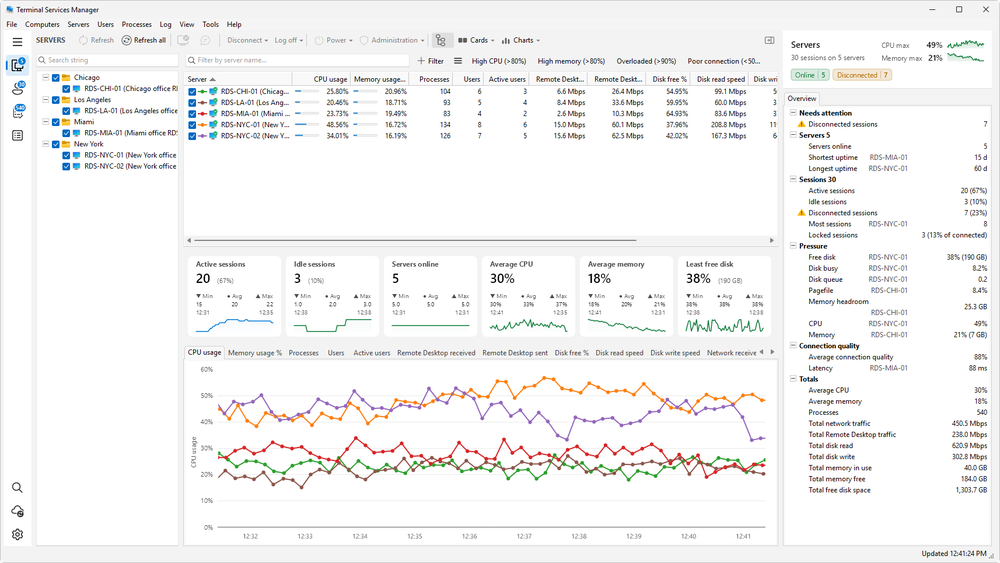Collapse the Pressure section in Overview
This screenshot has width=1000, height=563.
pos(793,246)
